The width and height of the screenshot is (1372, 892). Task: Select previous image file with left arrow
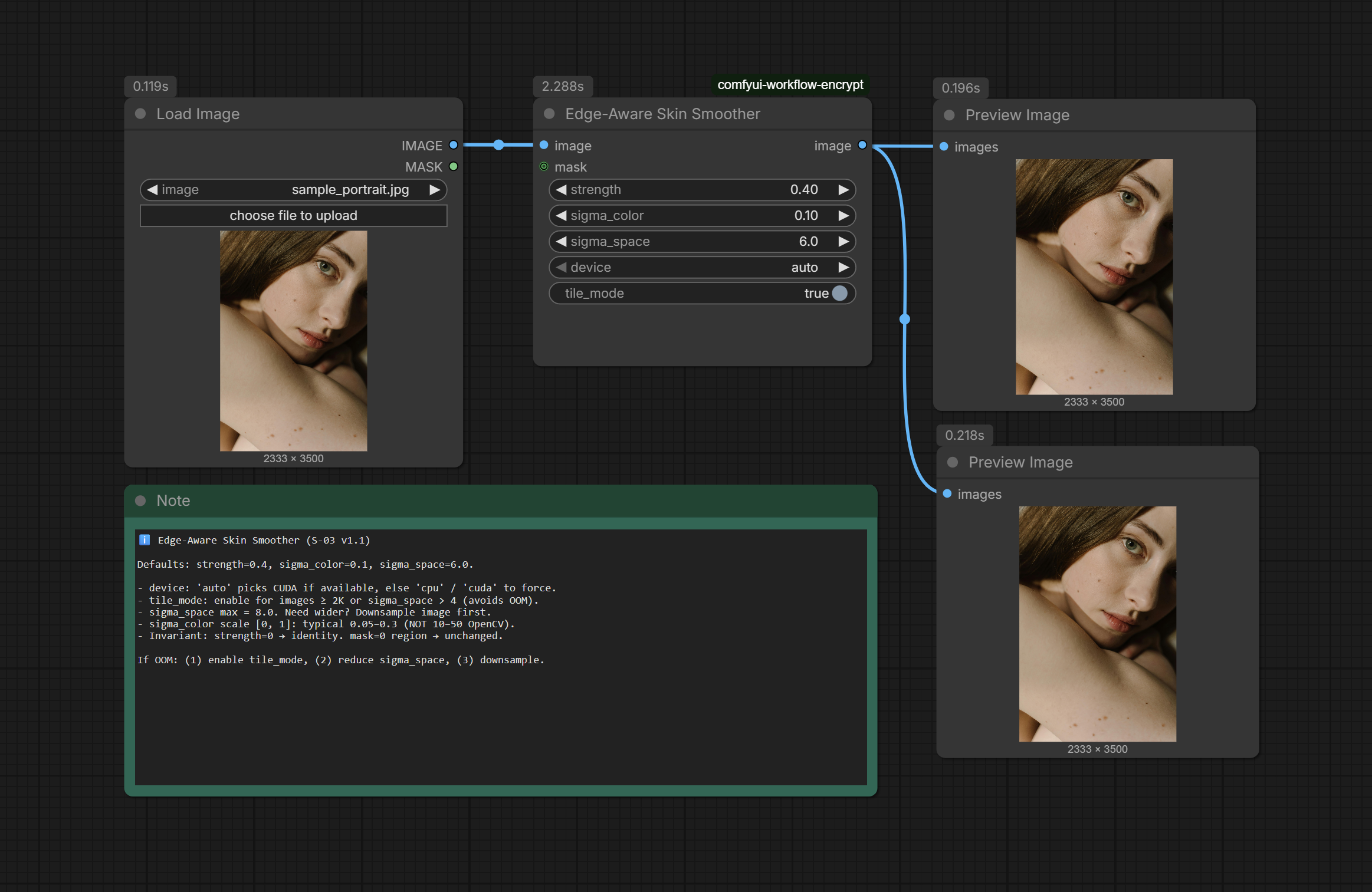[x=152, y=190]
